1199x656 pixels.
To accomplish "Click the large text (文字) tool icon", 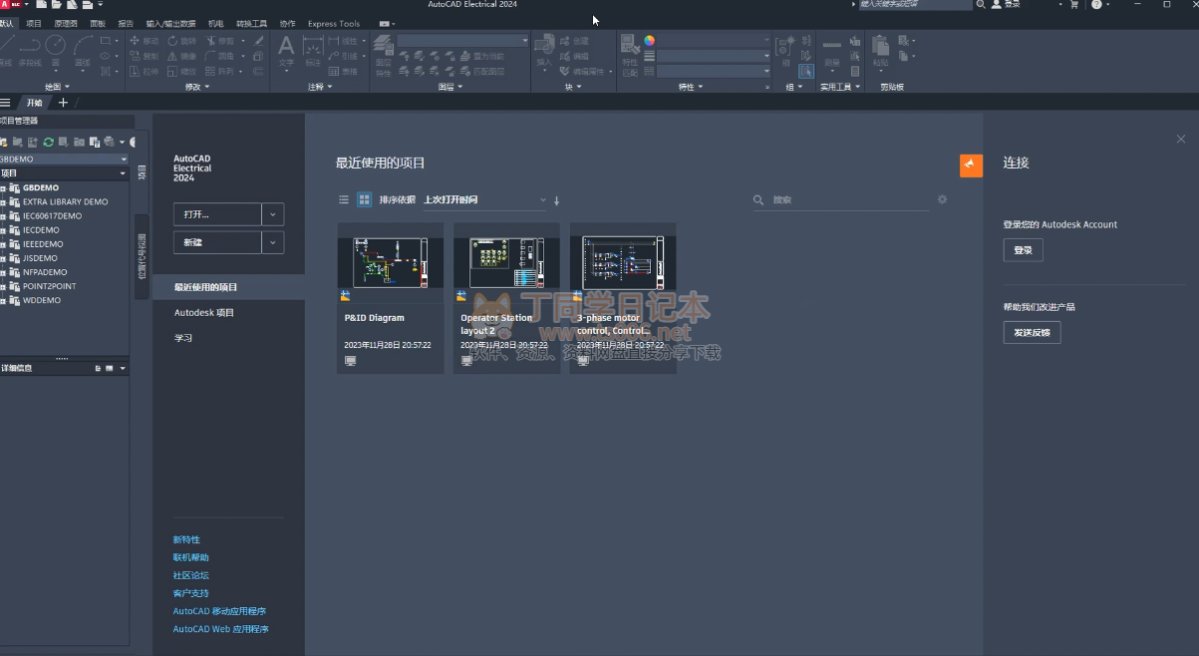I will click(x=286, y=46).
